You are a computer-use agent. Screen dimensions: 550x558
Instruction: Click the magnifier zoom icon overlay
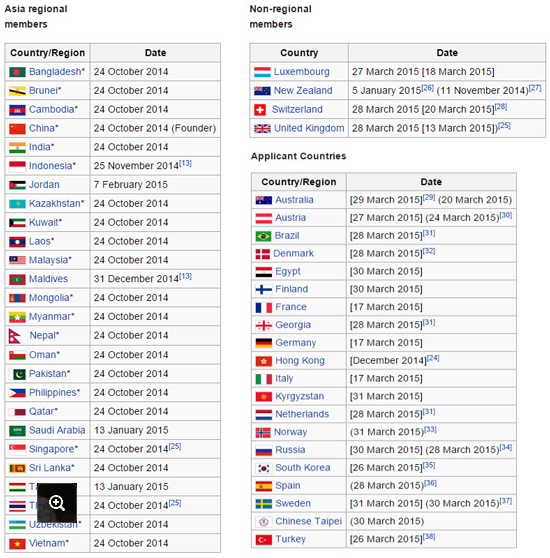coord(57,503)
